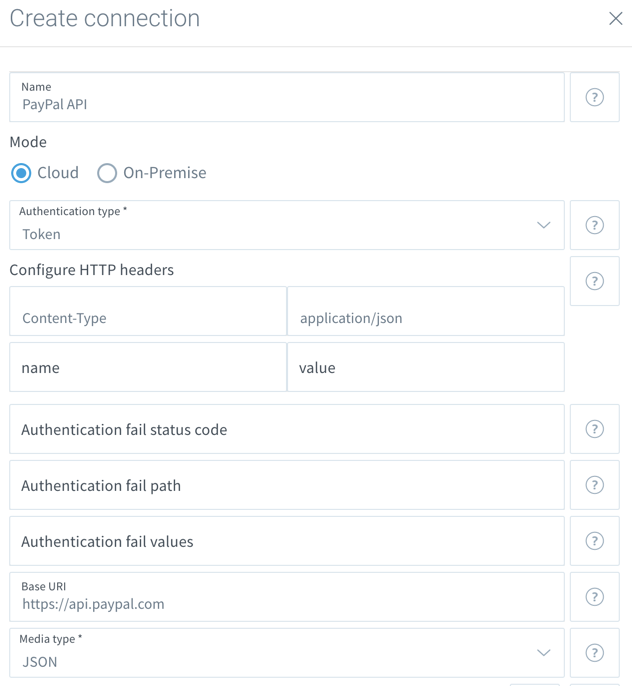Open help for Configure HTTP headers
Image resolution: width=632 pixels, height=686 pixels.
(x=595, y=281)
